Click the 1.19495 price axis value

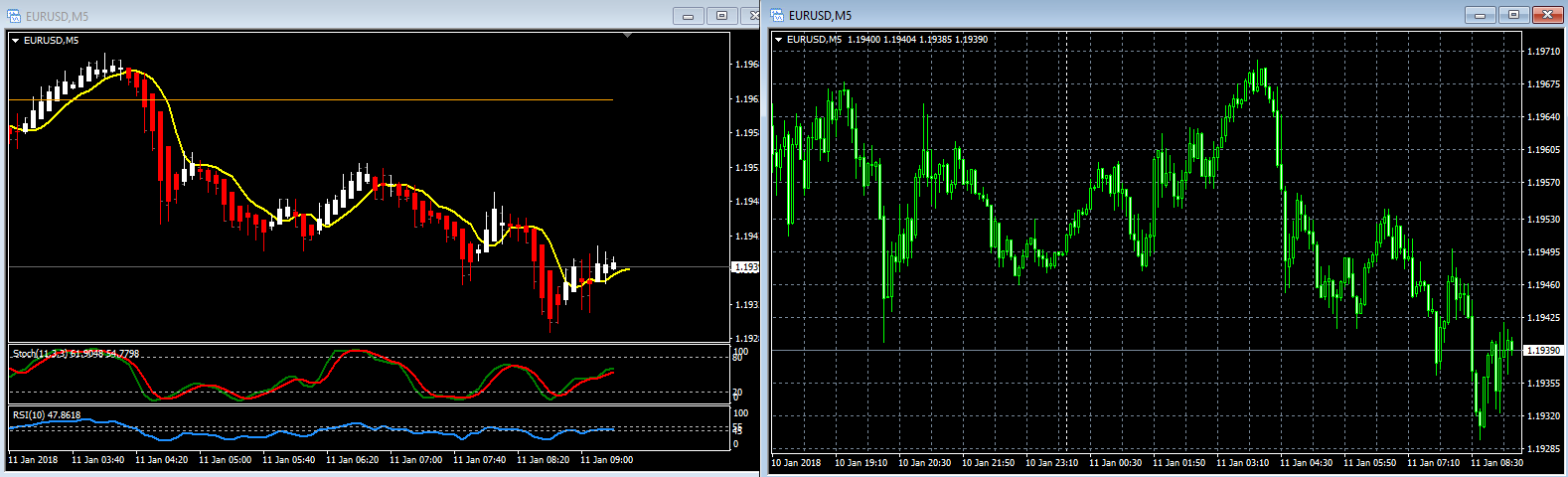tap(1544, 252)
